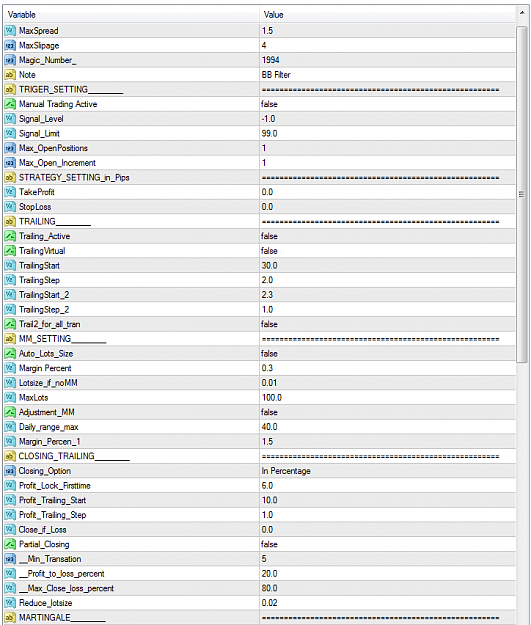Click the MaxSpread variable type icon
Screen dimensions: 531x625
10,31
